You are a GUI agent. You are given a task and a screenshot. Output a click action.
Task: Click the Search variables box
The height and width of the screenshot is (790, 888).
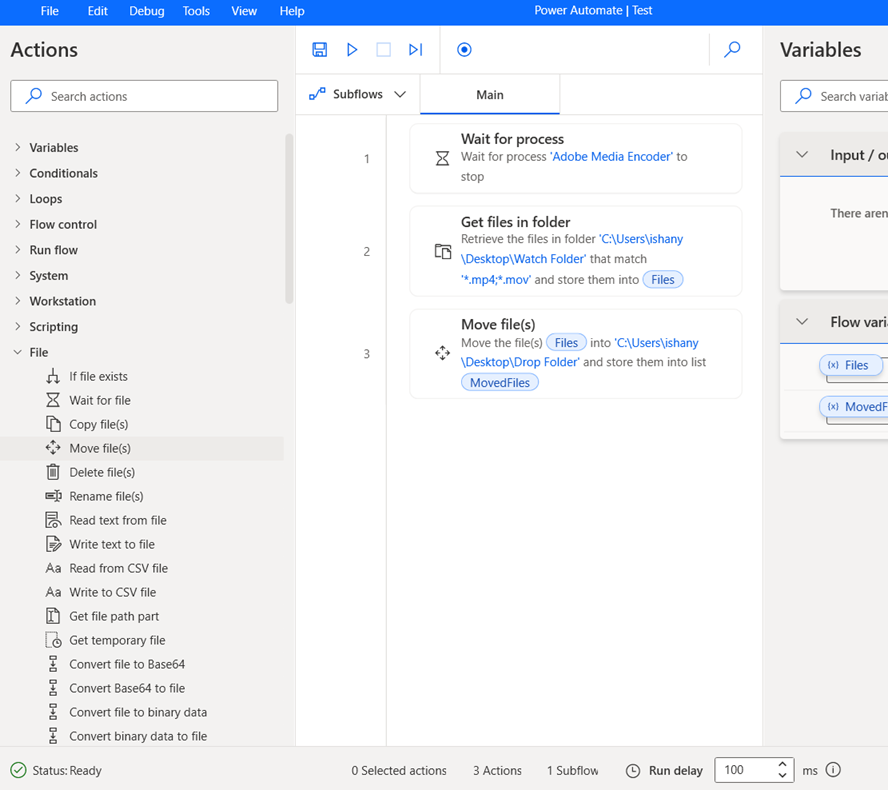[x=834, y=96]
